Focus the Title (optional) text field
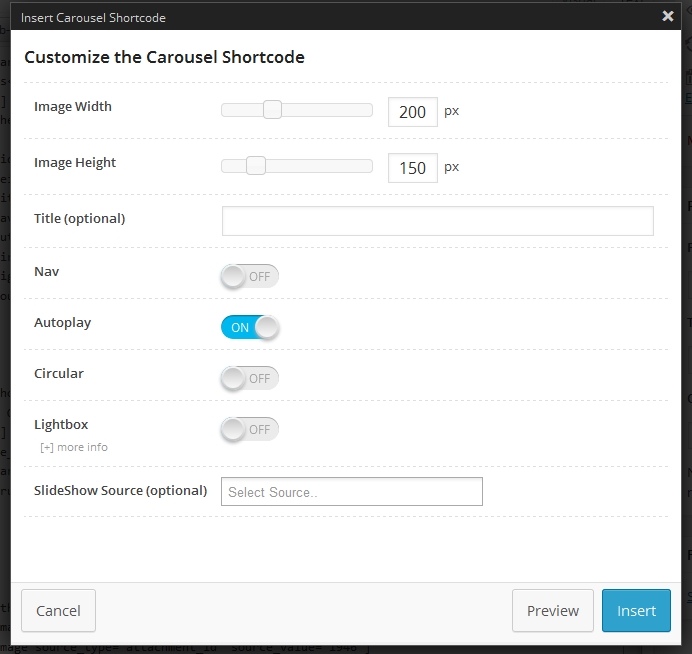 click(437, 221)
